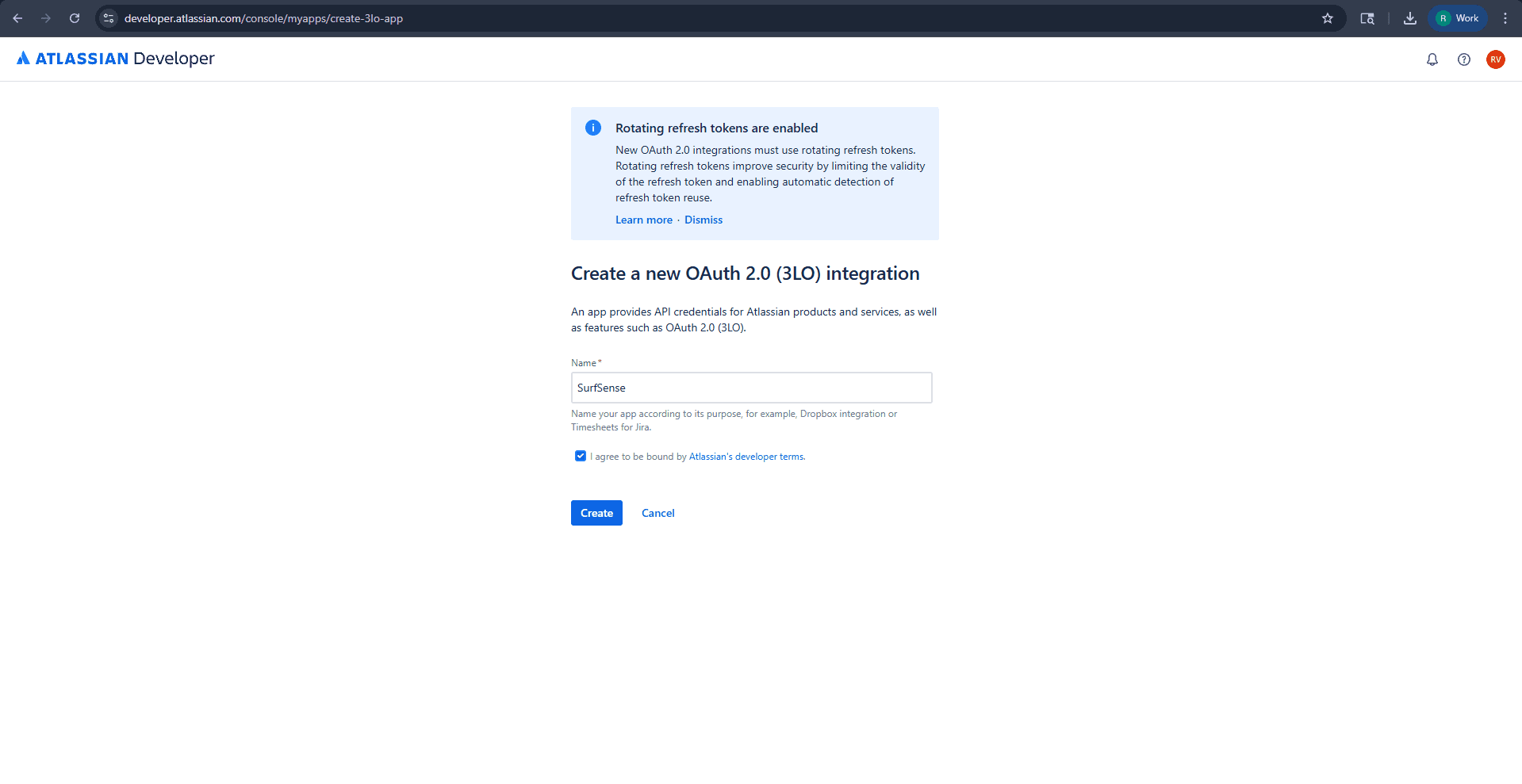The width and height of the screenshot is (1522, 784).
Task: Uncheck the Atlassian developer terms agreement
Action: coord(580,455)
